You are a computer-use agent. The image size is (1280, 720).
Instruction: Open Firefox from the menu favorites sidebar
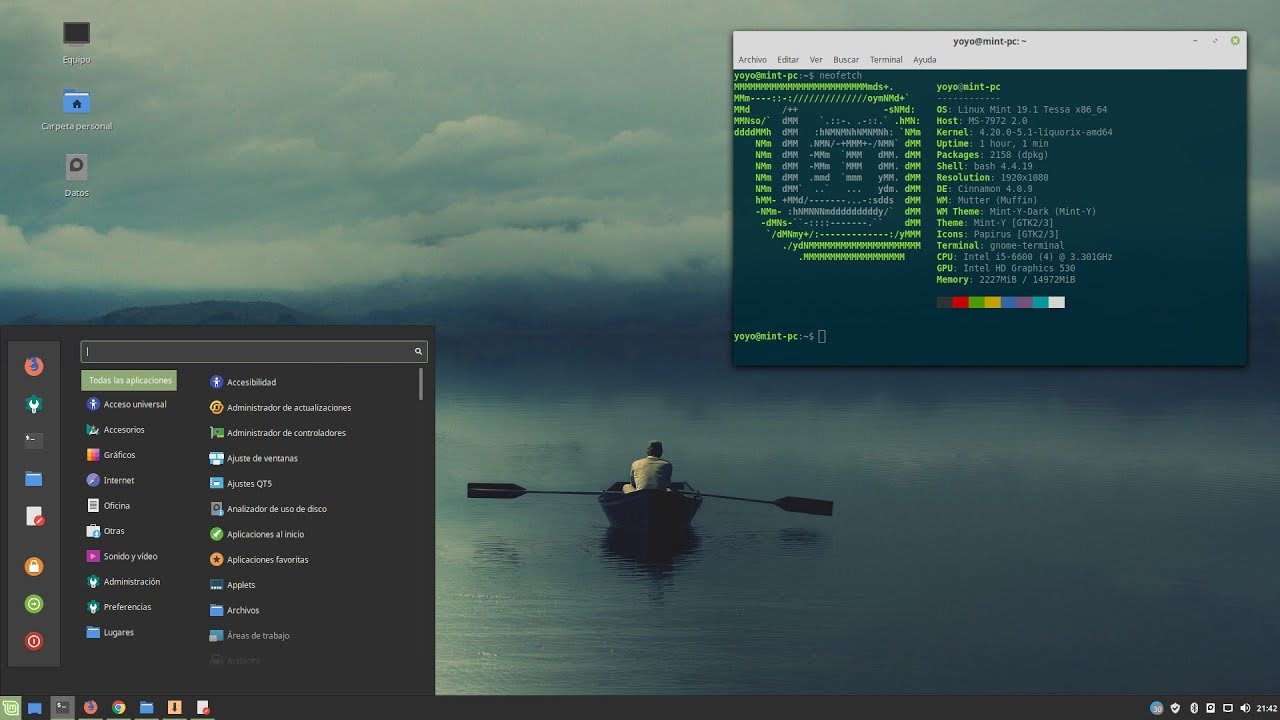[34, 366]
